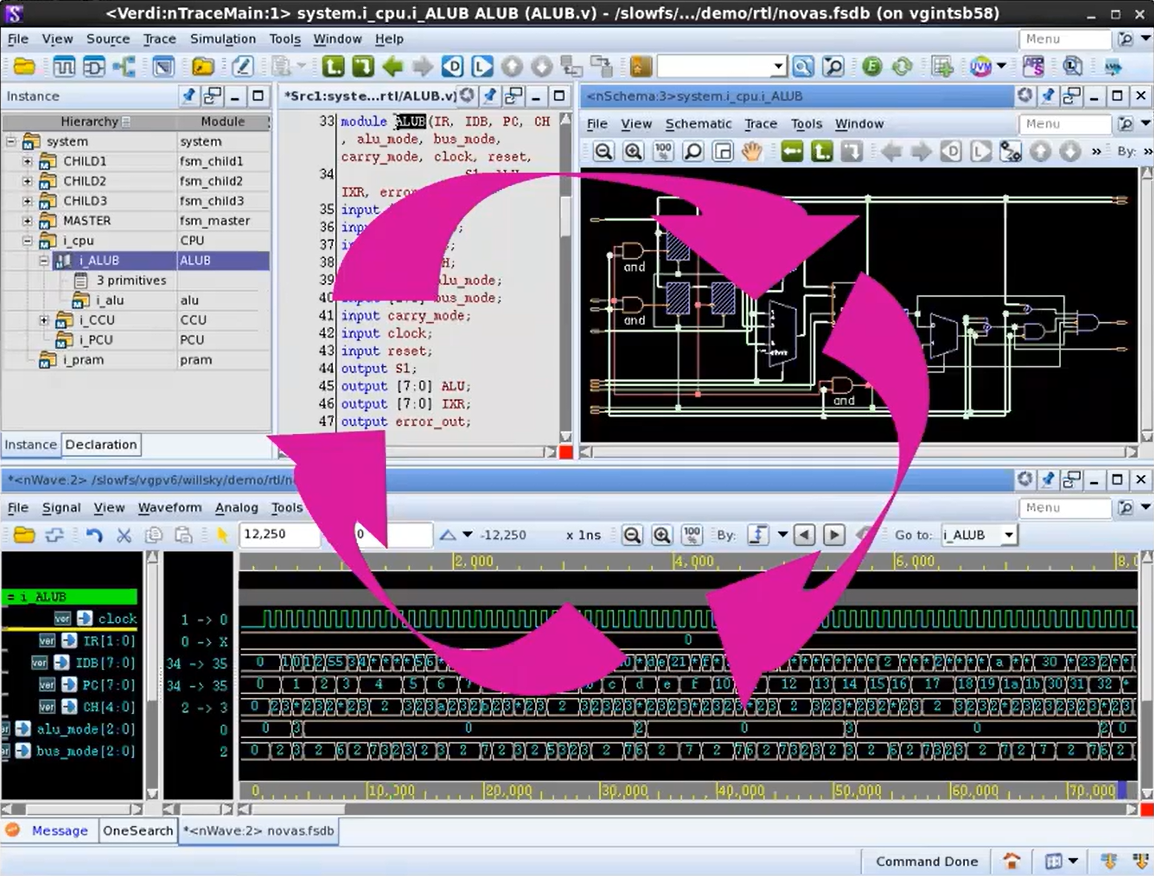Click the cursor time field showing 12,250
Screen dimensions: 1154x876
[280, 534]
